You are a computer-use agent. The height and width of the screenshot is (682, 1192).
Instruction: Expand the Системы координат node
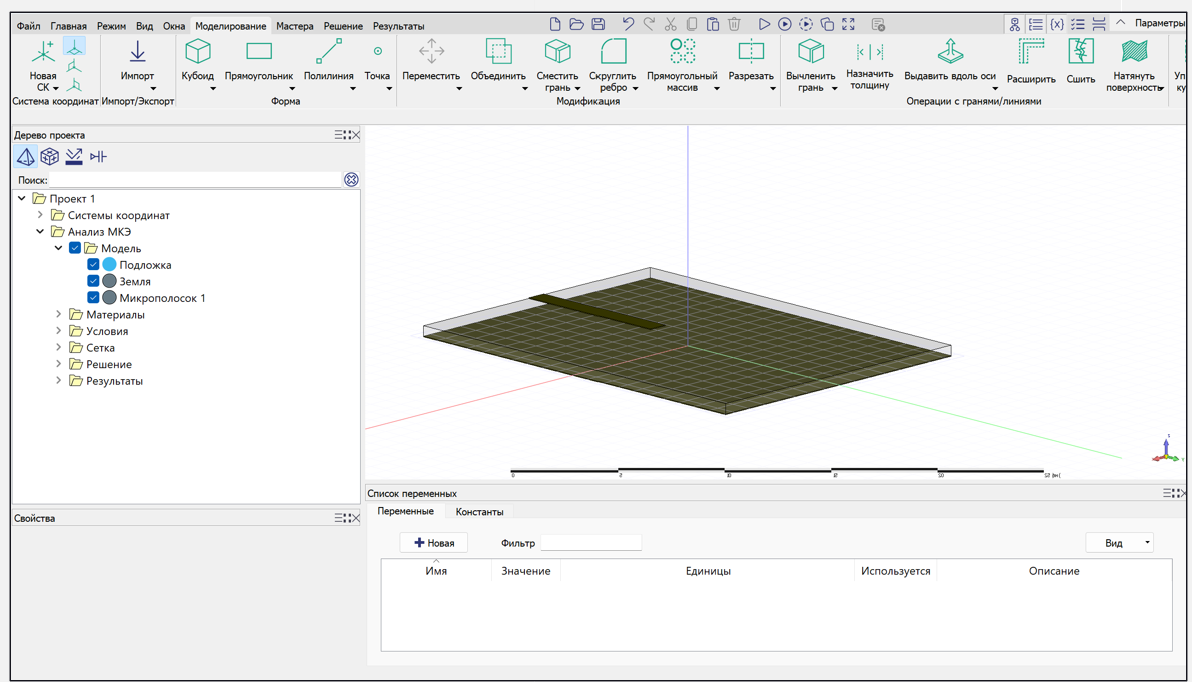click(x=40, y=215)
